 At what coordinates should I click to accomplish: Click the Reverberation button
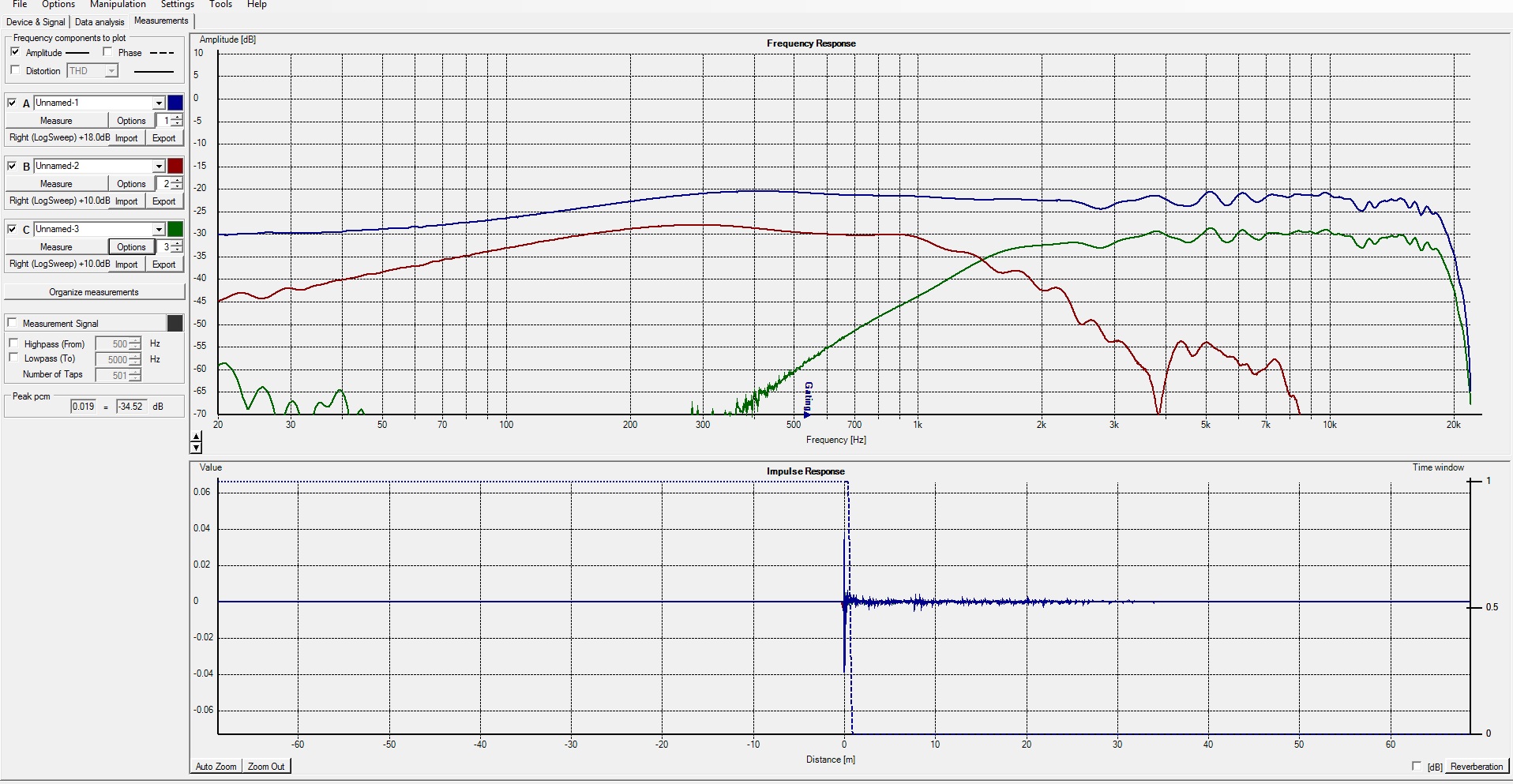point(1477,767)
